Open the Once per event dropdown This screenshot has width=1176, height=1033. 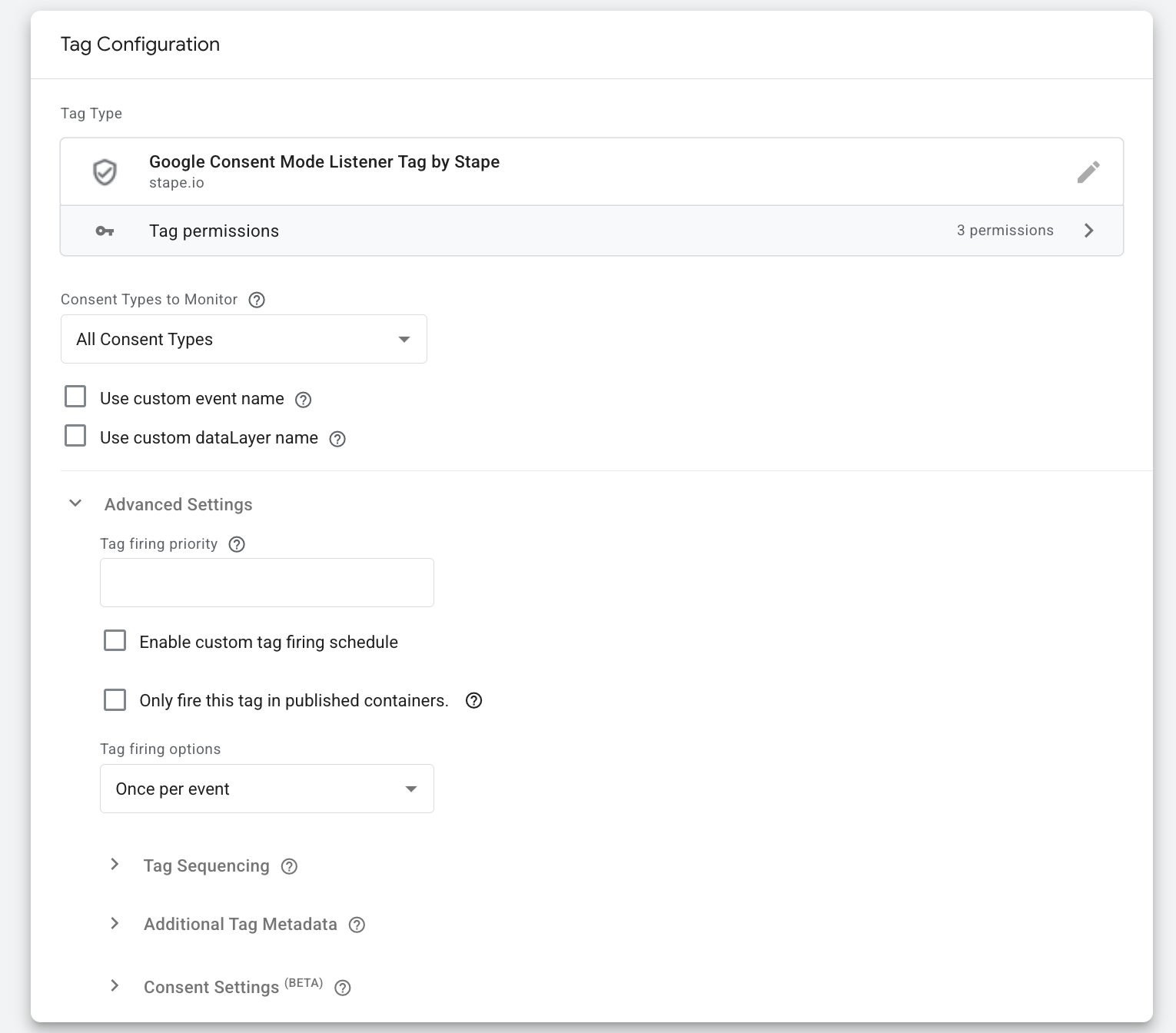[x=267, y=789]
